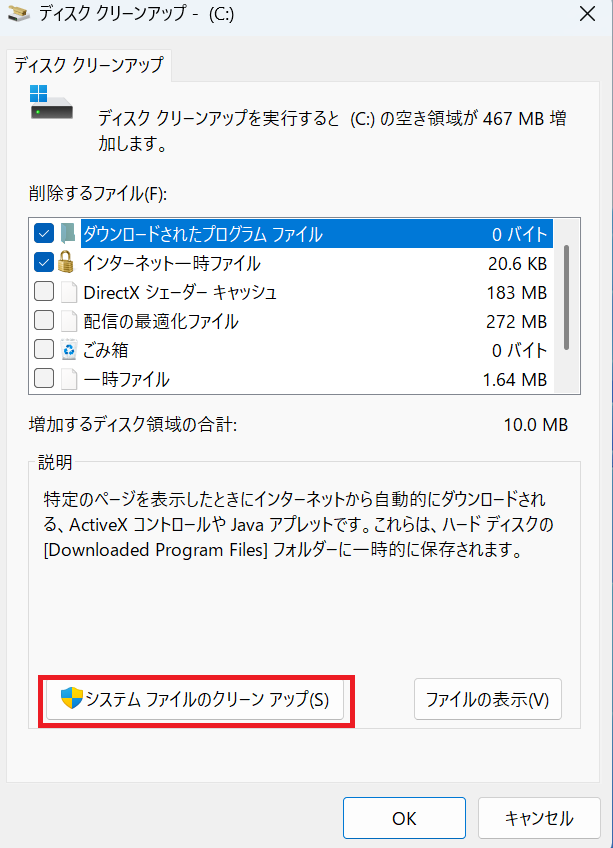Screen dimensions: 613x848
Task: Confirm with the OK button
Action: (x=404, y=818)
